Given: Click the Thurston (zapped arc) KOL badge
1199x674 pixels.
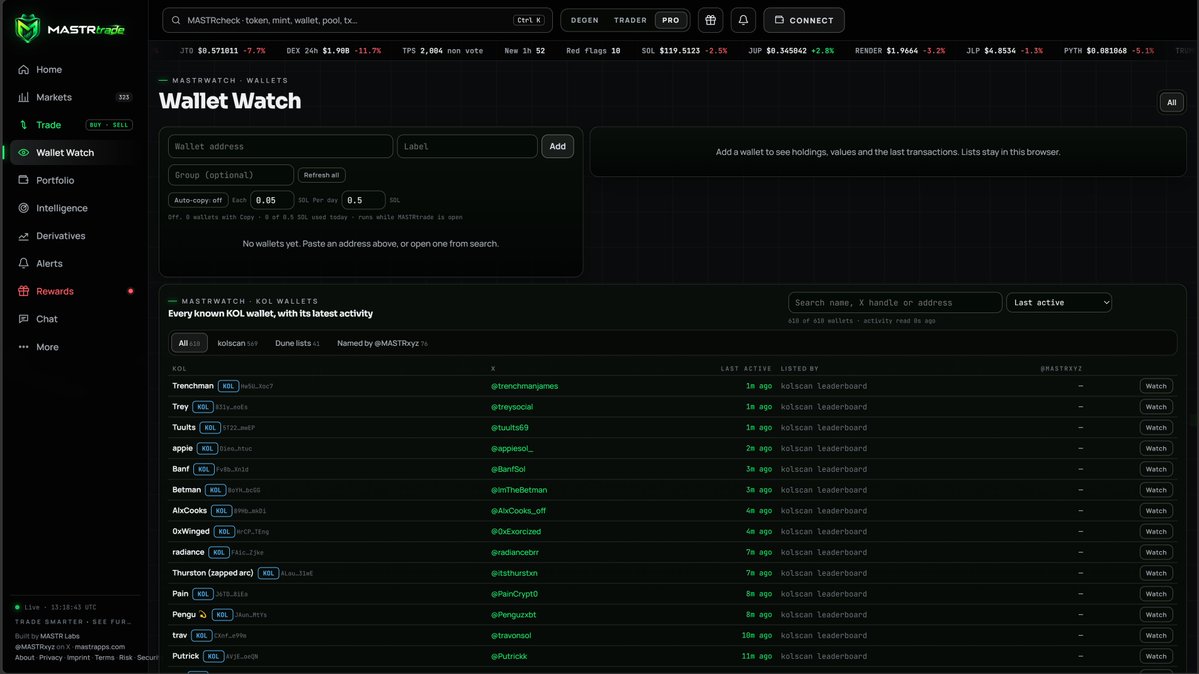Looking at the screenshot, I should click(268, 573).
